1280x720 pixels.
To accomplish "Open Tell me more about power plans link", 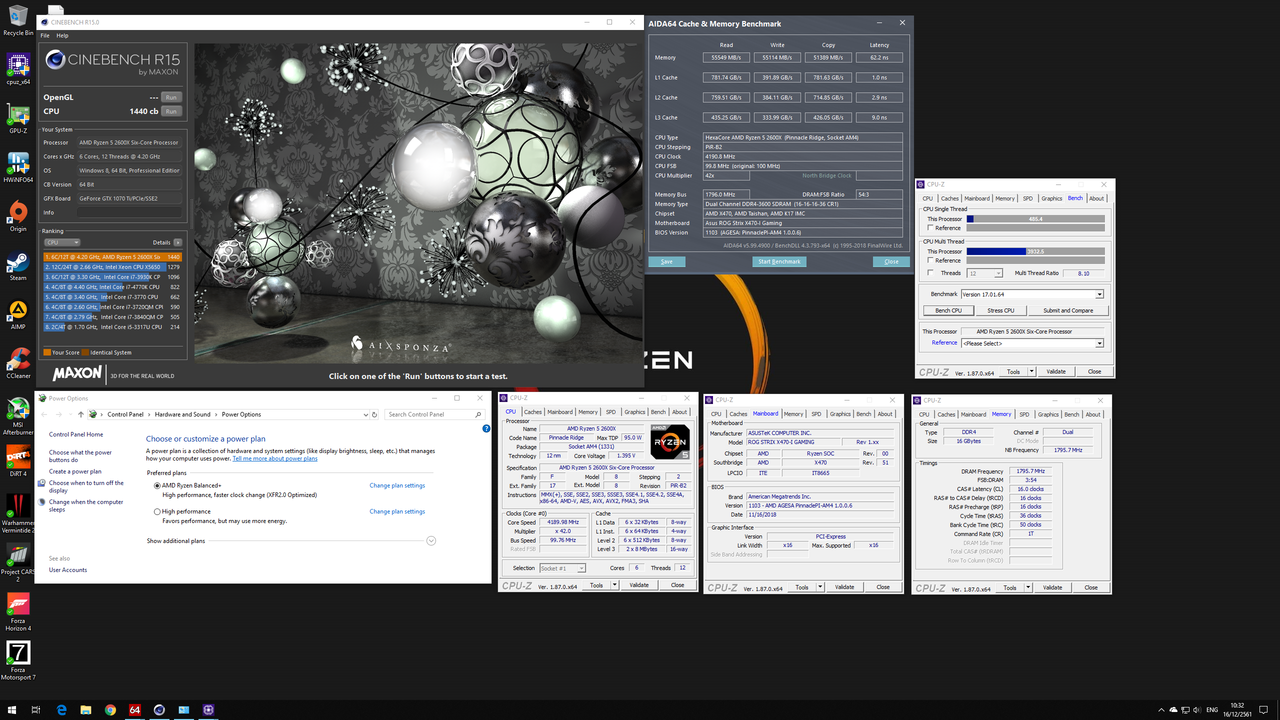I will (275, 459).
